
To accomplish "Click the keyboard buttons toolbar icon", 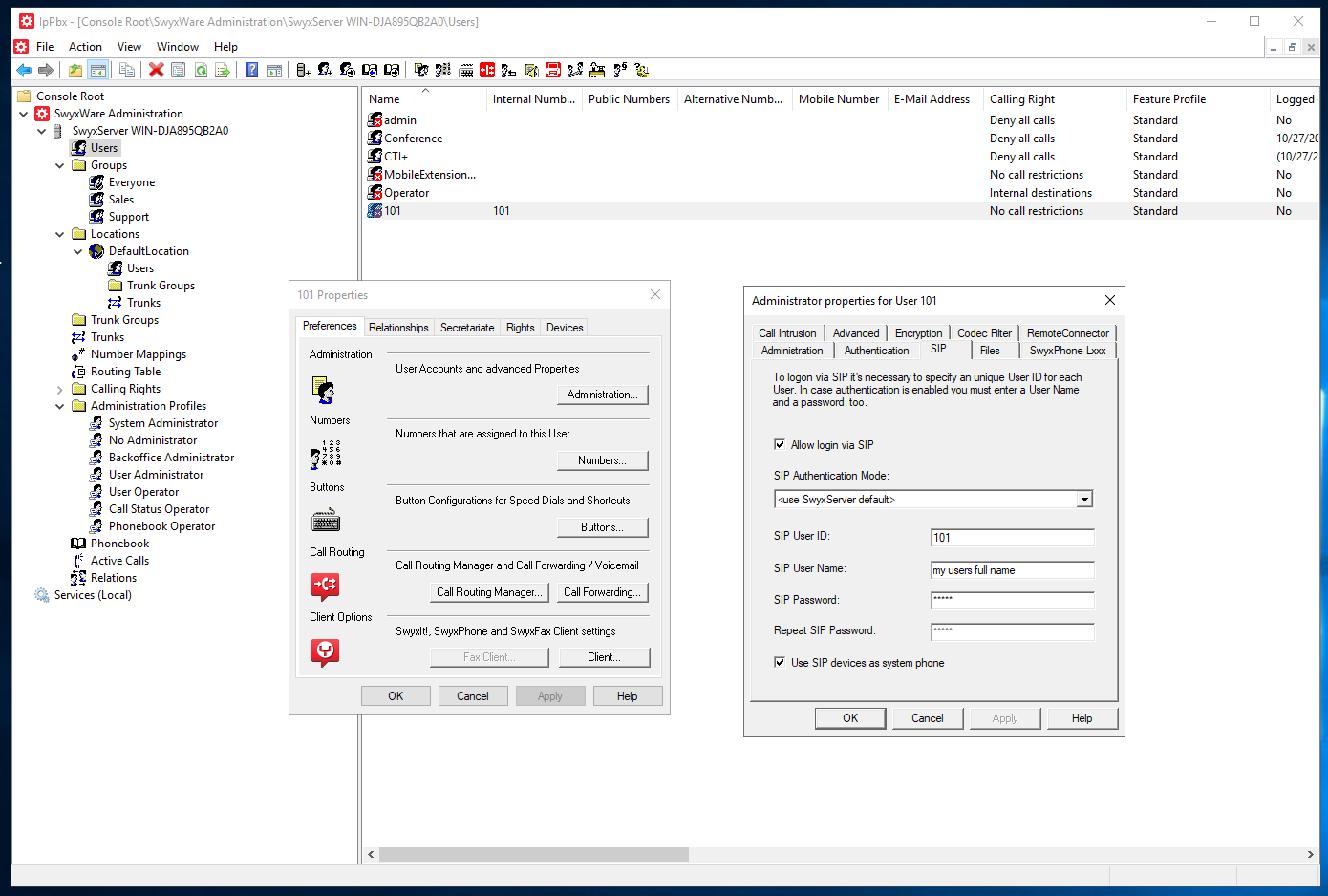I will click(x=465, y=70).
